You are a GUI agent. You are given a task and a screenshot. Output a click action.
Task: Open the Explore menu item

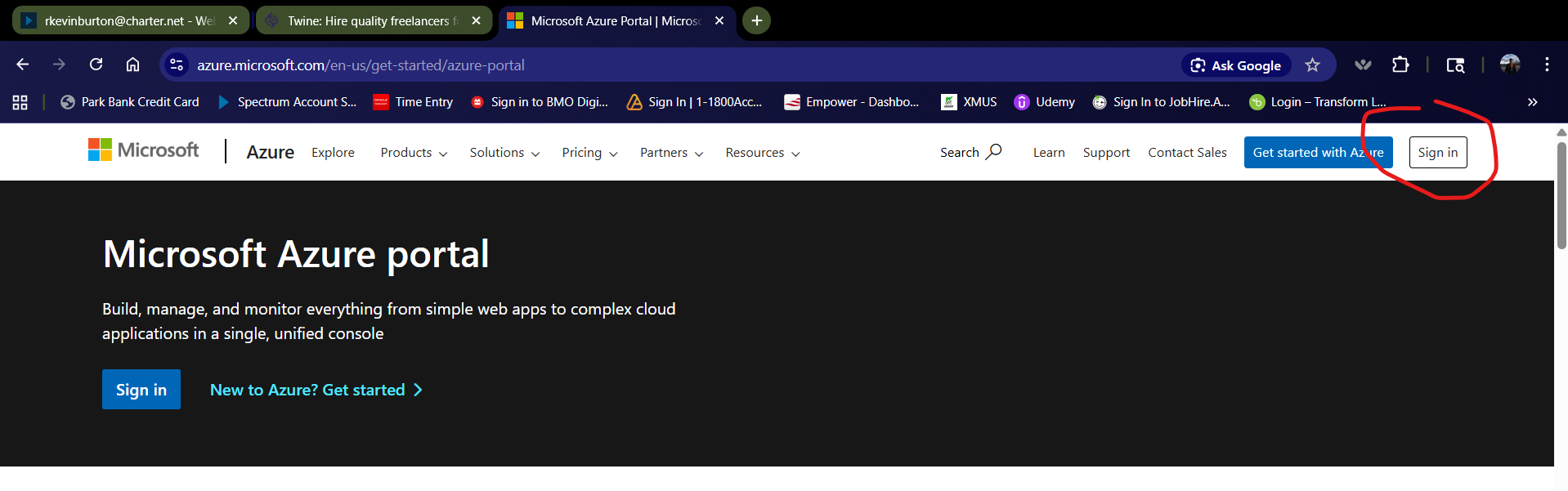click(333, 153)
